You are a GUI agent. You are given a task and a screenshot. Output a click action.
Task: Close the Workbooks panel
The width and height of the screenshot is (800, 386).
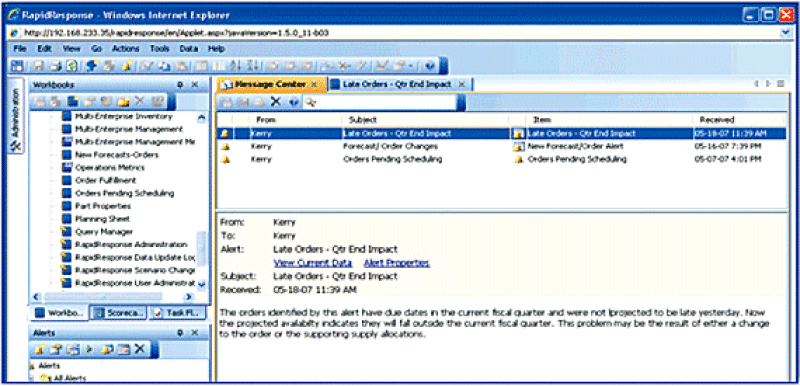click(194, 85)
